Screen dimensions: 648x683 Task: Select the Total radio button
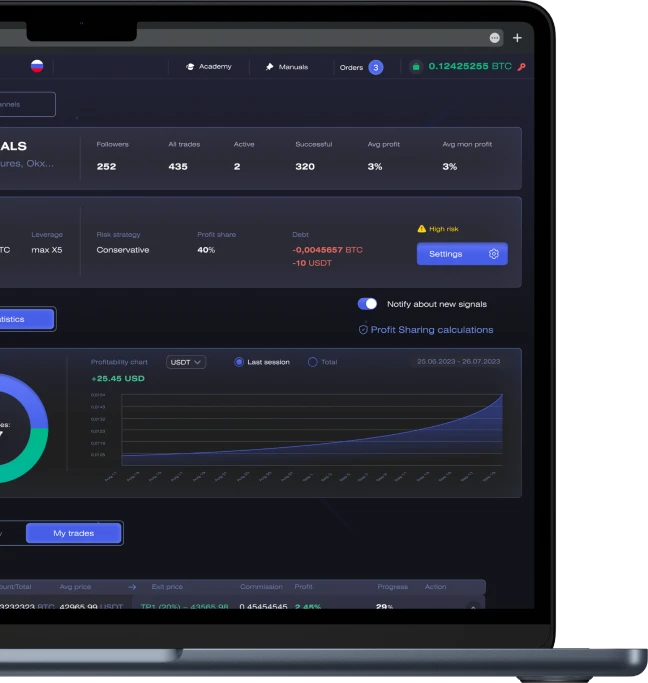[313, 362]
